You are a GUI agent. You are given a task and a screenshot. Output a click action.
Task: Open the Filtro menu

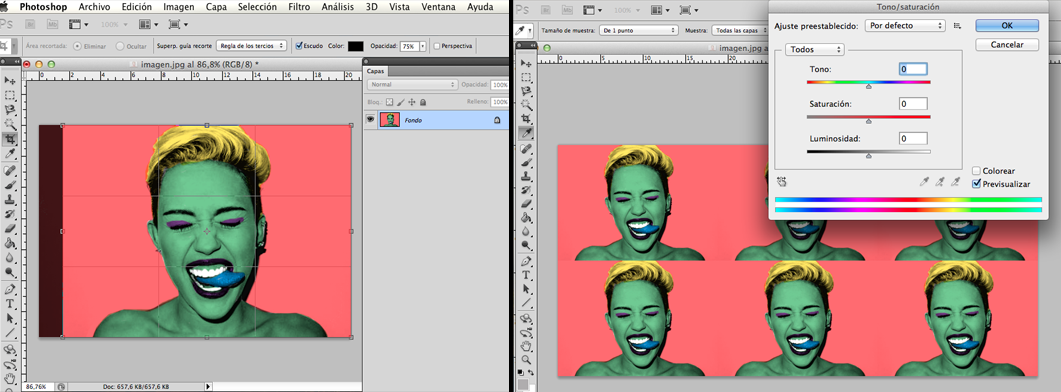click(x=300, y=7)
